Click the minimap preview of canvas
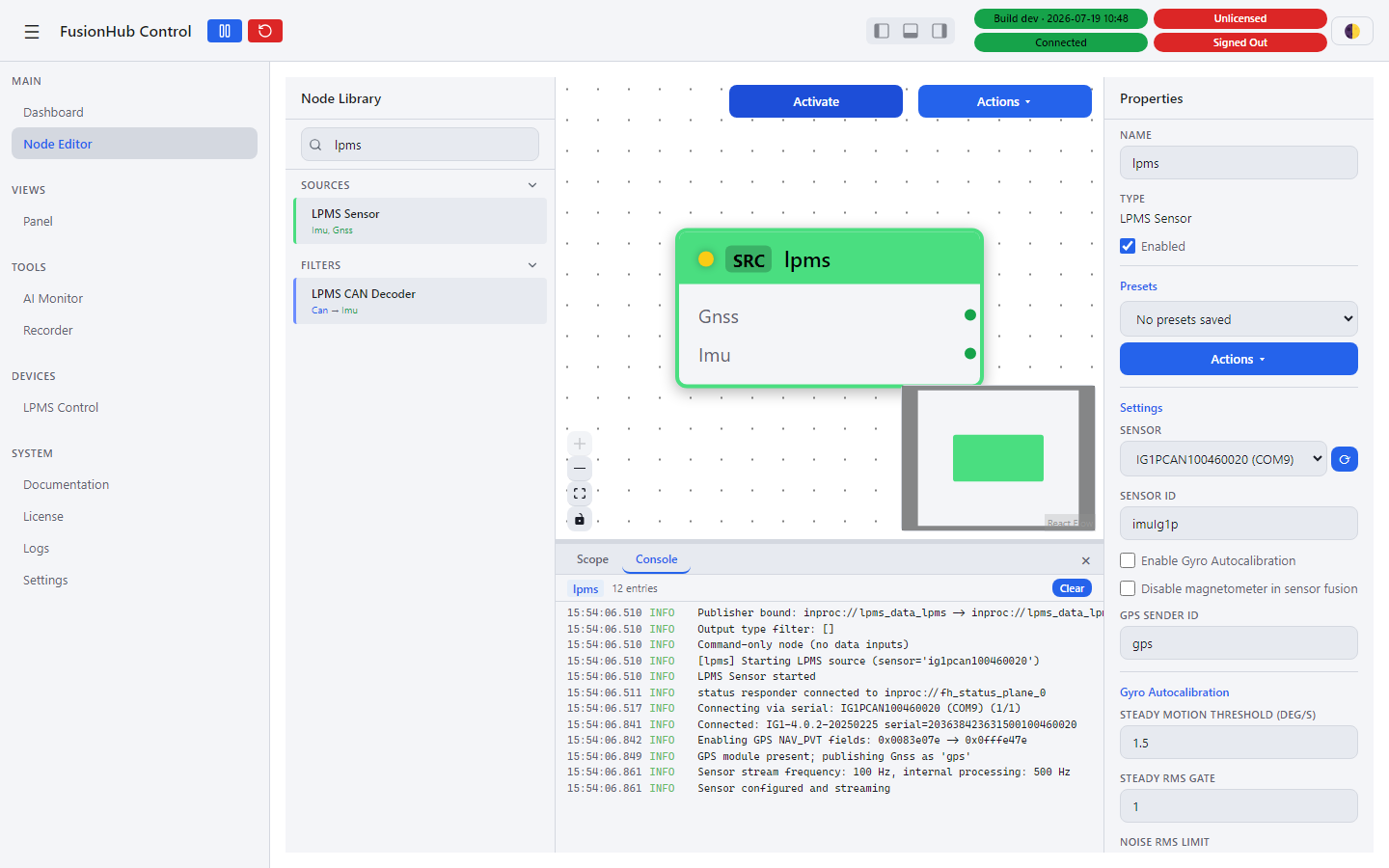The image size is (1389, 868). 998,458
